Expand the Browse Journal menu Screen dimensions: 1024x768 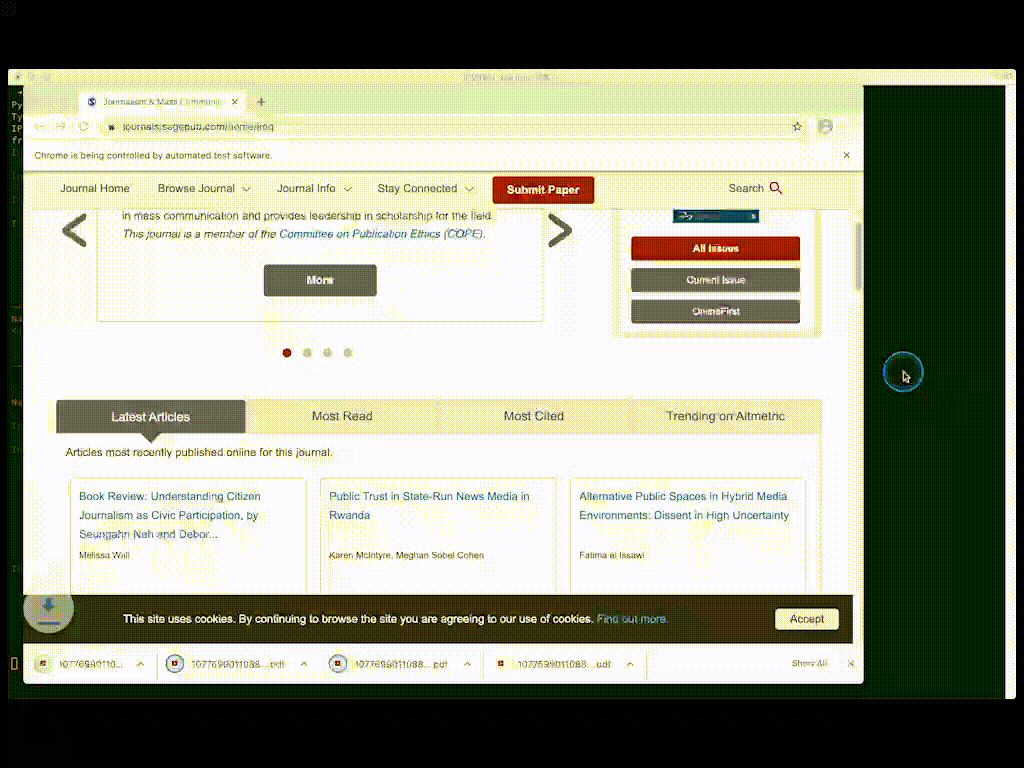pos(204,188)
